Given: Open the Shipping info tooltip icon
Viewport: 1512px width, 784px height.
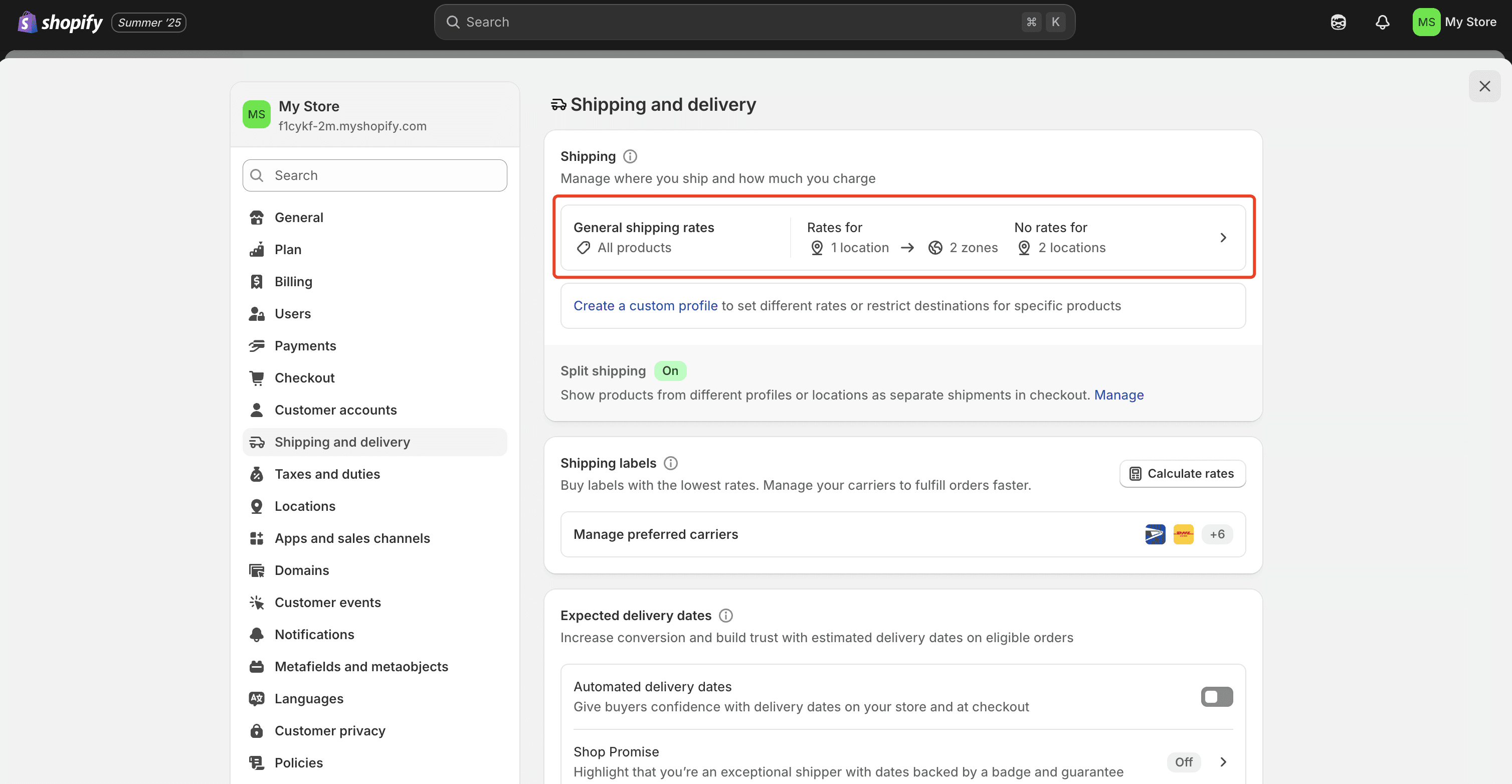Looking at the screenshot, I should pos(630,156).
